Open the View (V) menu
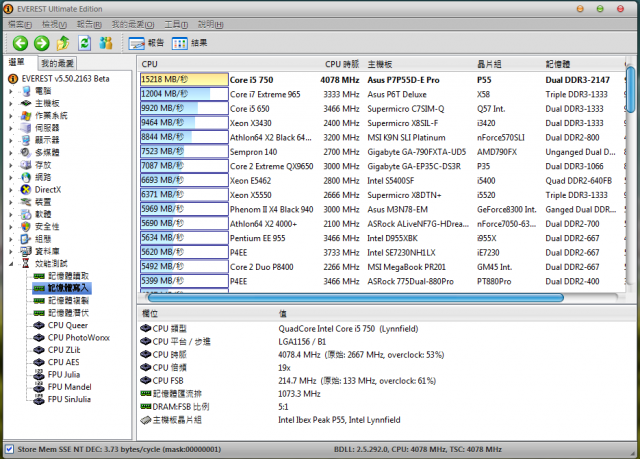Image resolution: width=640 pixels, height=459 pixels. tap(54, 24)
